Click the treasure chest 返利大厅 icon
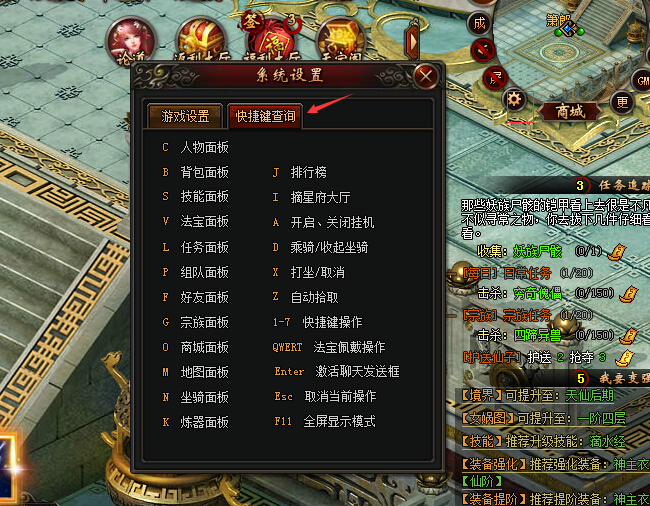Screen dimensions: 650x506 pos(202,41)
